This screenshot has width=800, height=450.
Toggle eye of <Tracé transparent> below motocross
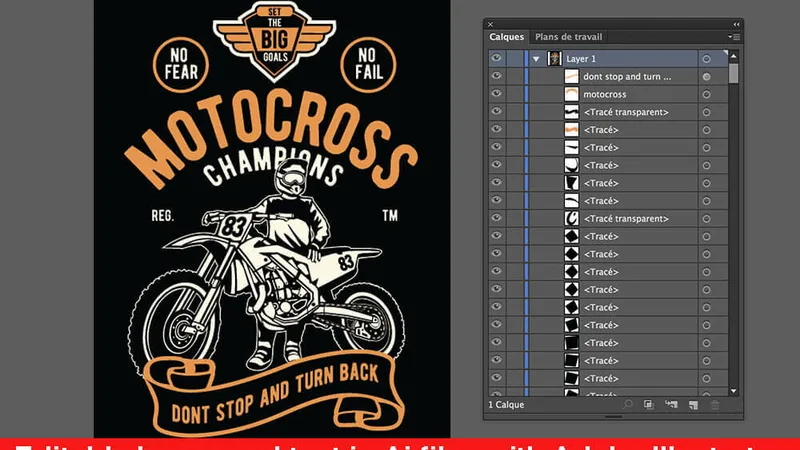pyautogui.click(x=496, y=111)
